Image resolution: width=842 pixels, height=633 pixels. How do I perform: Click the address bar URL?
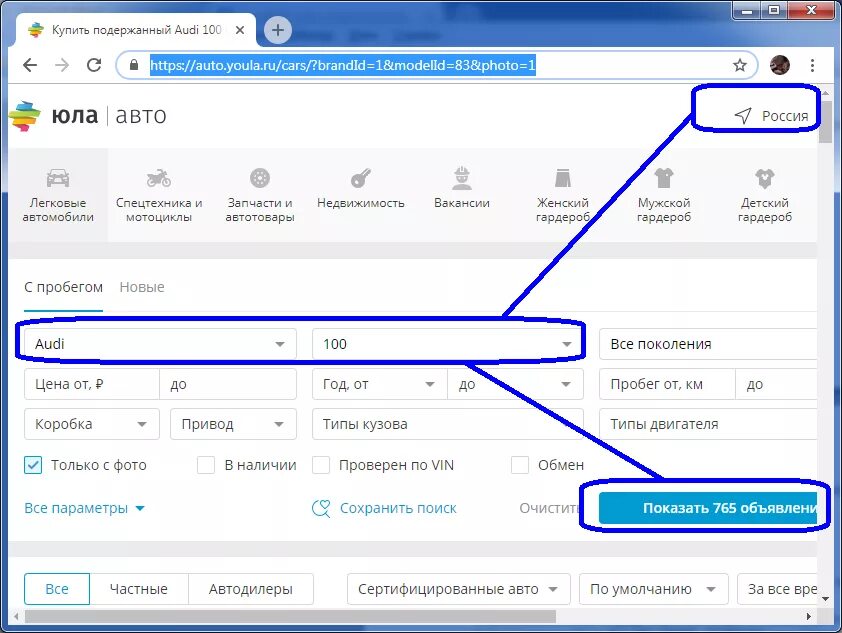click(343, 65)
